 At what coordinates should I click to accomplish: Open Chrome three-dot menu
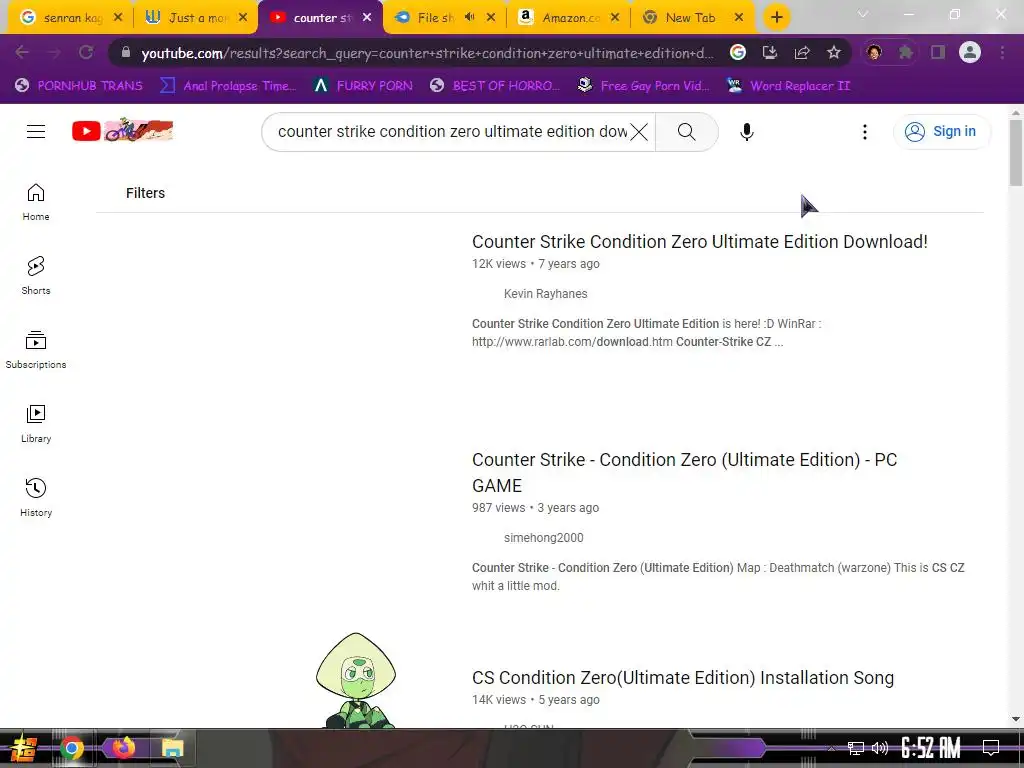coord(1002,52)
